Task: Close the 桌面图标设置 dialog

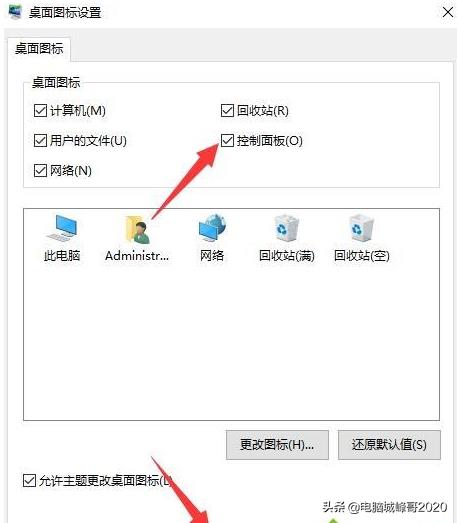Action: [448, 12]
